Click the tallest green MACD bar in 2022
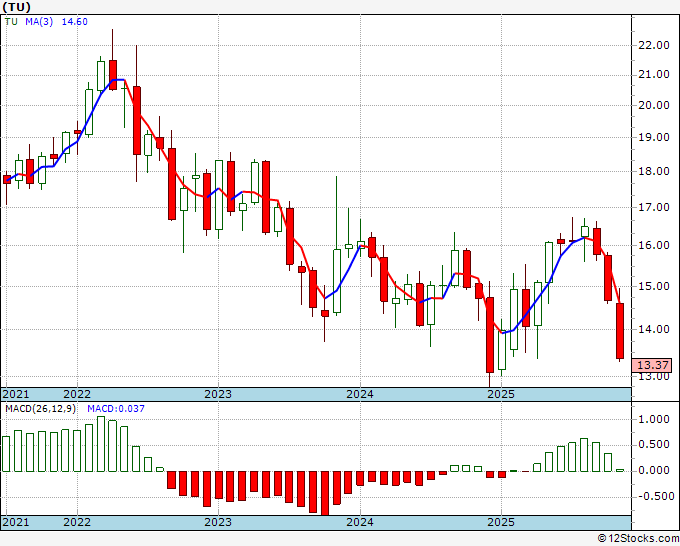Screen dimensions: 680x546 click(101, 444)
